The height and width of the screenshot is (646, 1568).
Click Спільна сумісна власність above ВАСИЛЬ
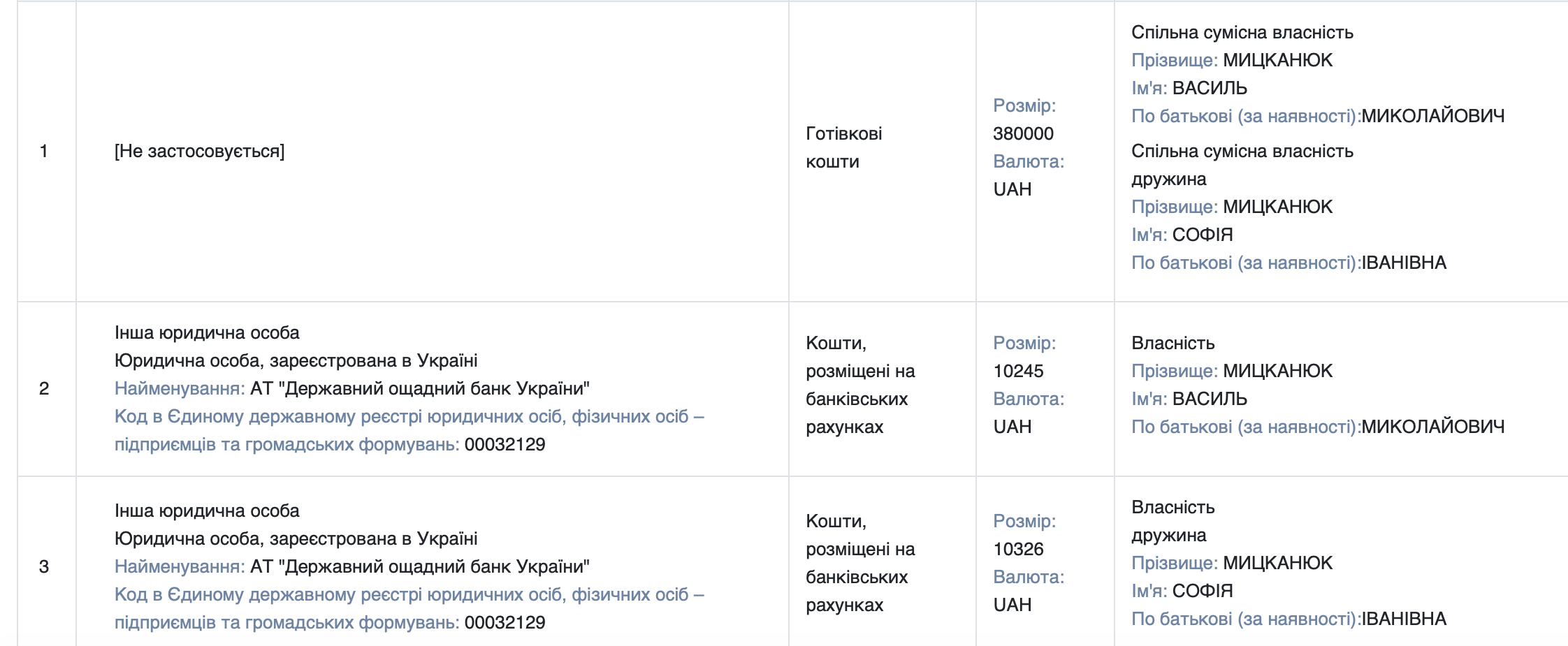1242,32
